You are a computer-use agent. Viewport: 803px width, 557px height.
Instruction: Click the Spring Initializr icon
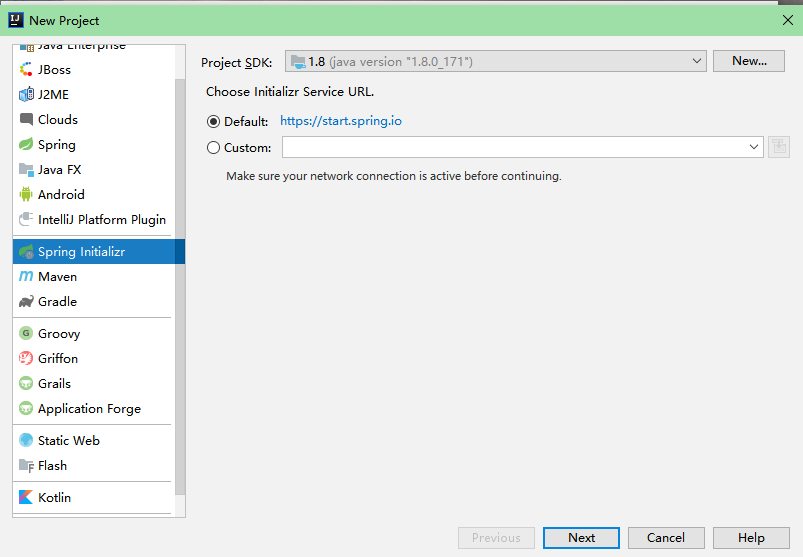[x=26, y=251]
